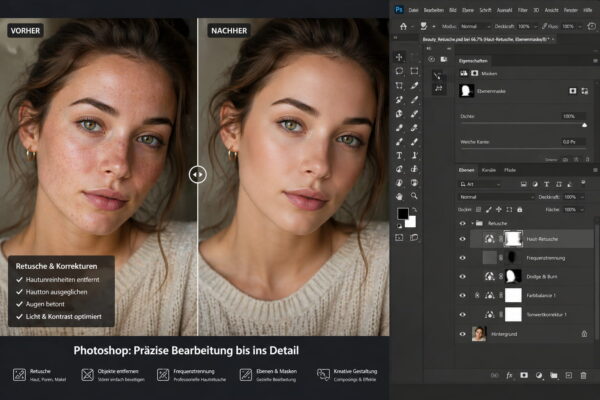600x400 pixels.
Task: Select the Ebenen tab
Action: [466, 170]
